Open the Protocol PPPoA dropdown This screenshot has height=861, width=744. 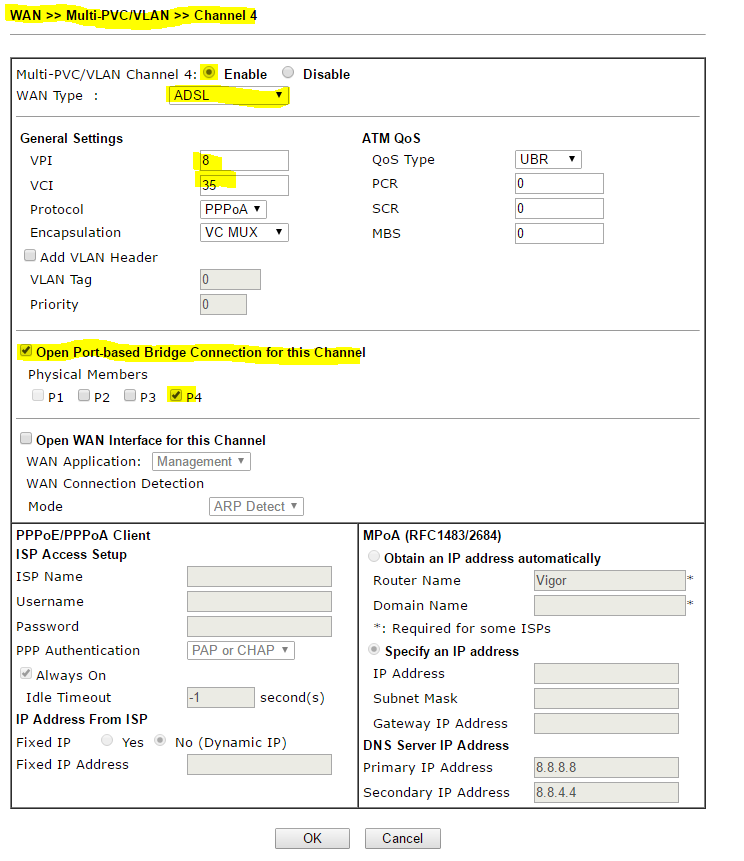pyautogui.click(x=233, y=209)
